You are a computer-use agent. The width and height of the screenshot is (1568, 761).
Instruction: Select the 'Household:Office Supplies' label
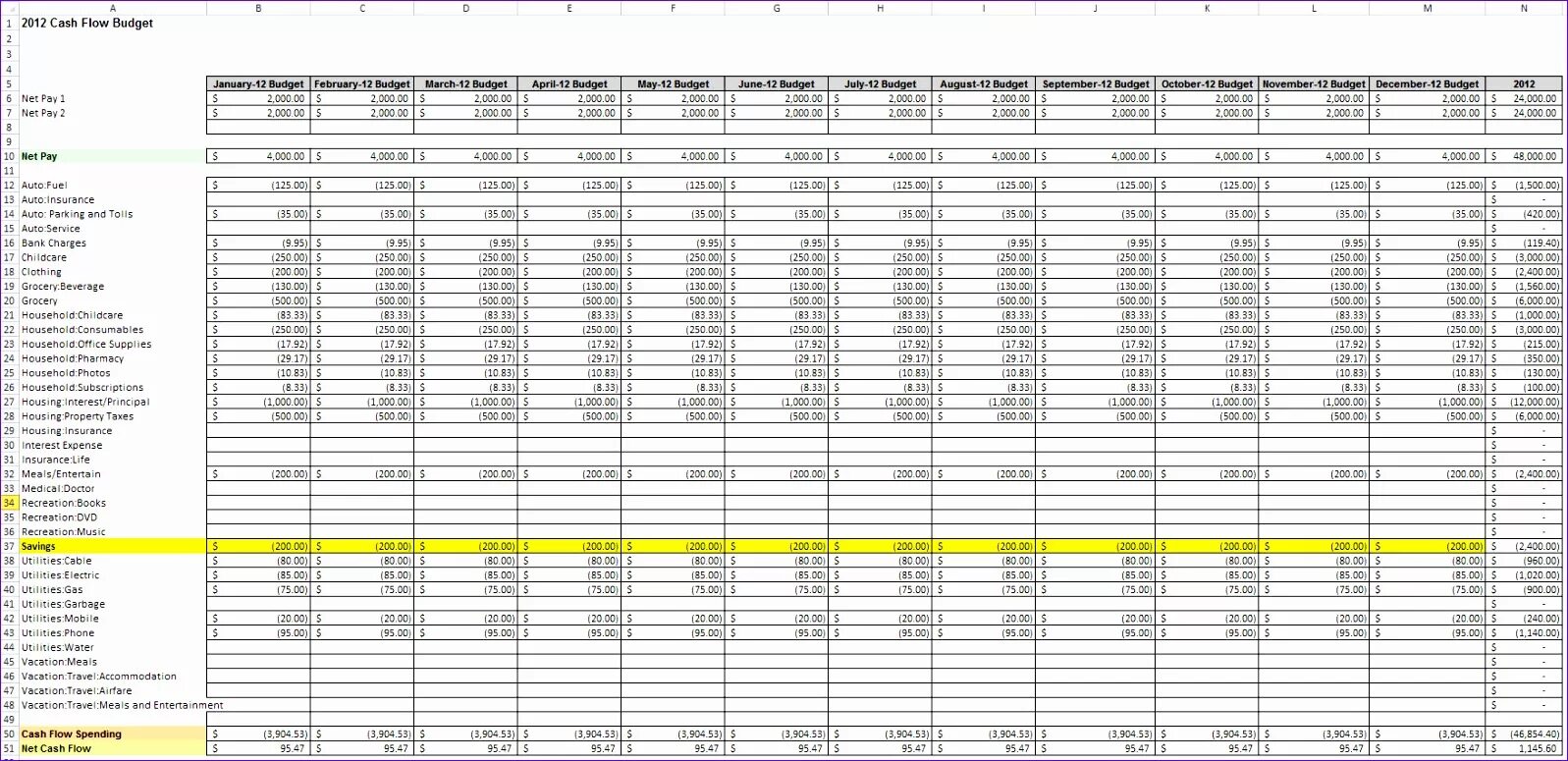click(86, 344)
